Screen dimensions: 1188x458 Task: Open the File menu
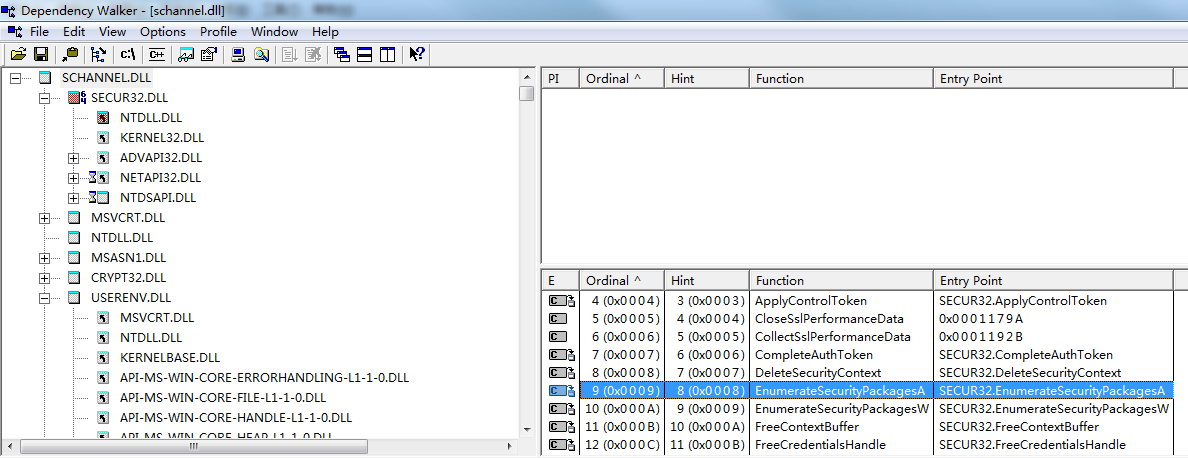39,32
